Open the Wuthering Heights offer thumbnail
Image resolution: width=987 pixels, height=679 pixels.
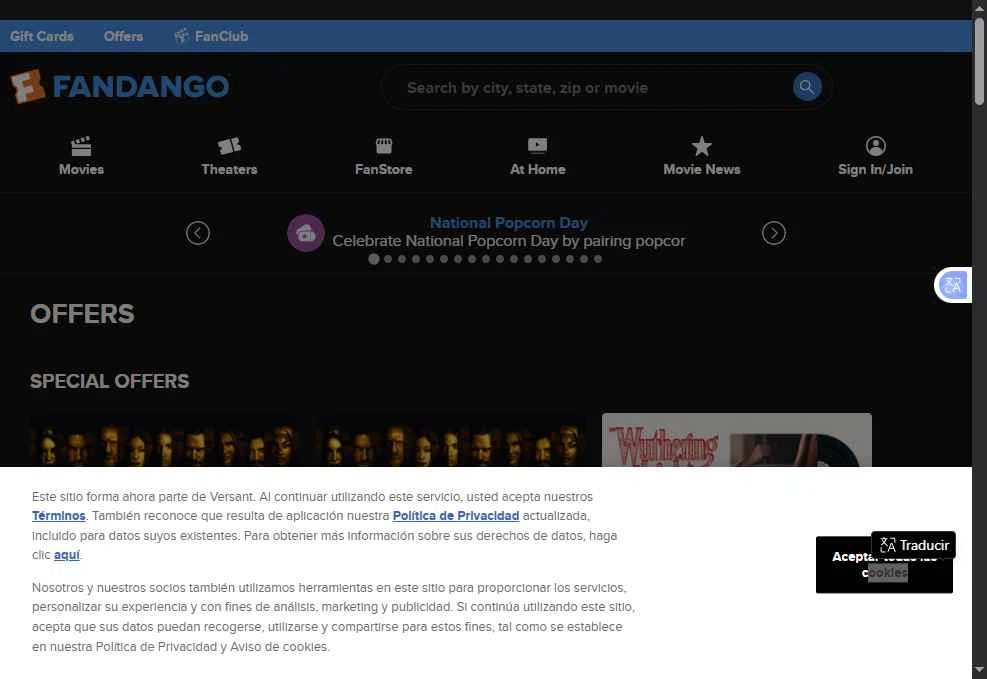coord(736,440)
